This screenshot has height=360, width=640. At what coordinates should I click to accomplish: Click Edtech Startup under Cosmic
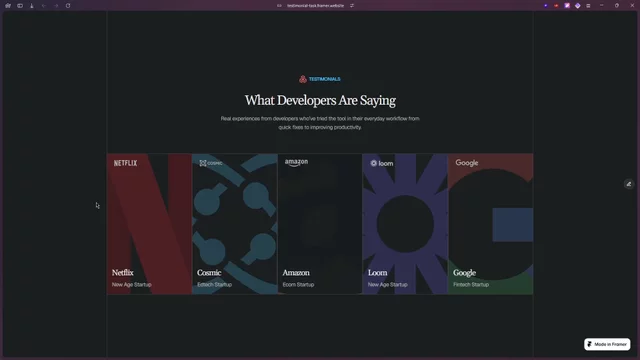(214, 284)
